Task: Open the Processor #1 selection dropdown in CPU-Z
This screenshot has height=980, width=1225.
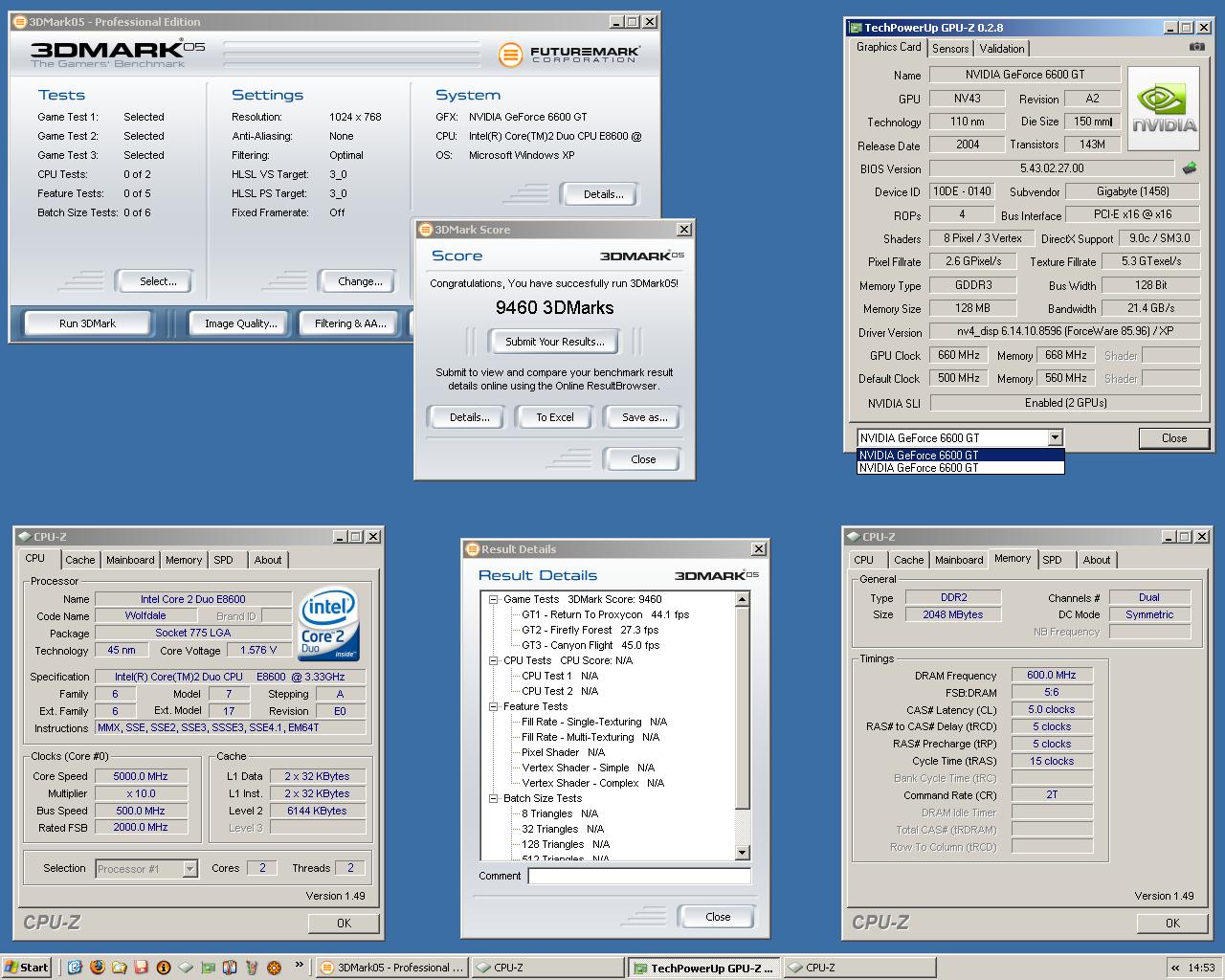Action: coord(189,869)
